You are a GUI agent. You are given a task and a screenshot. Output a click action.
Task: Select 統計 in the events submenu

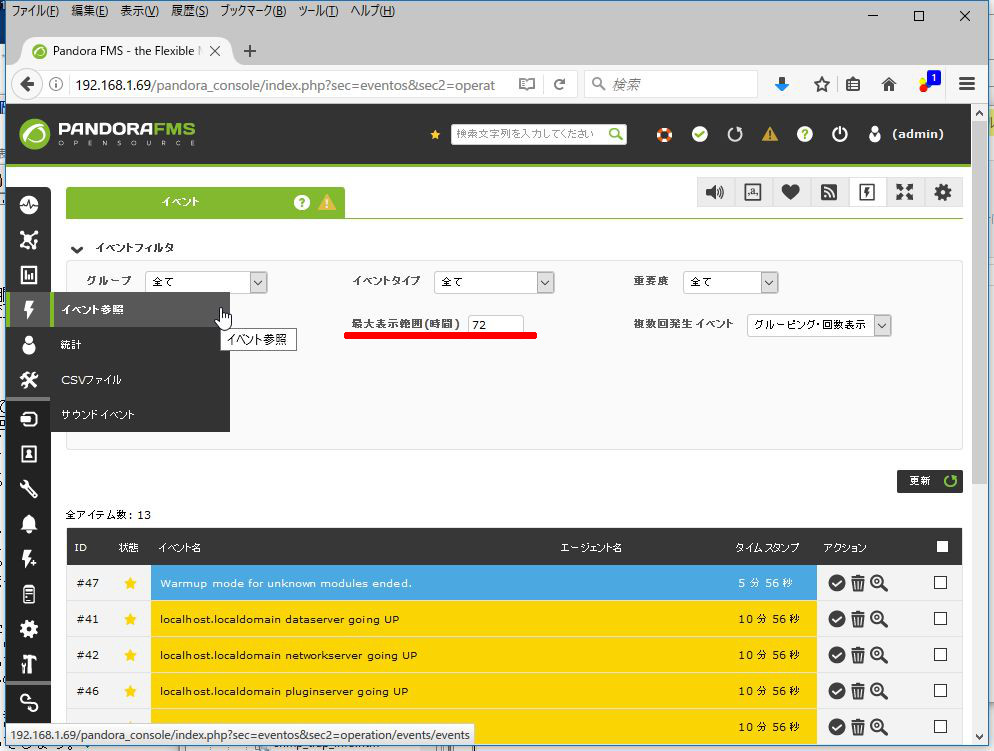(140, 345)
